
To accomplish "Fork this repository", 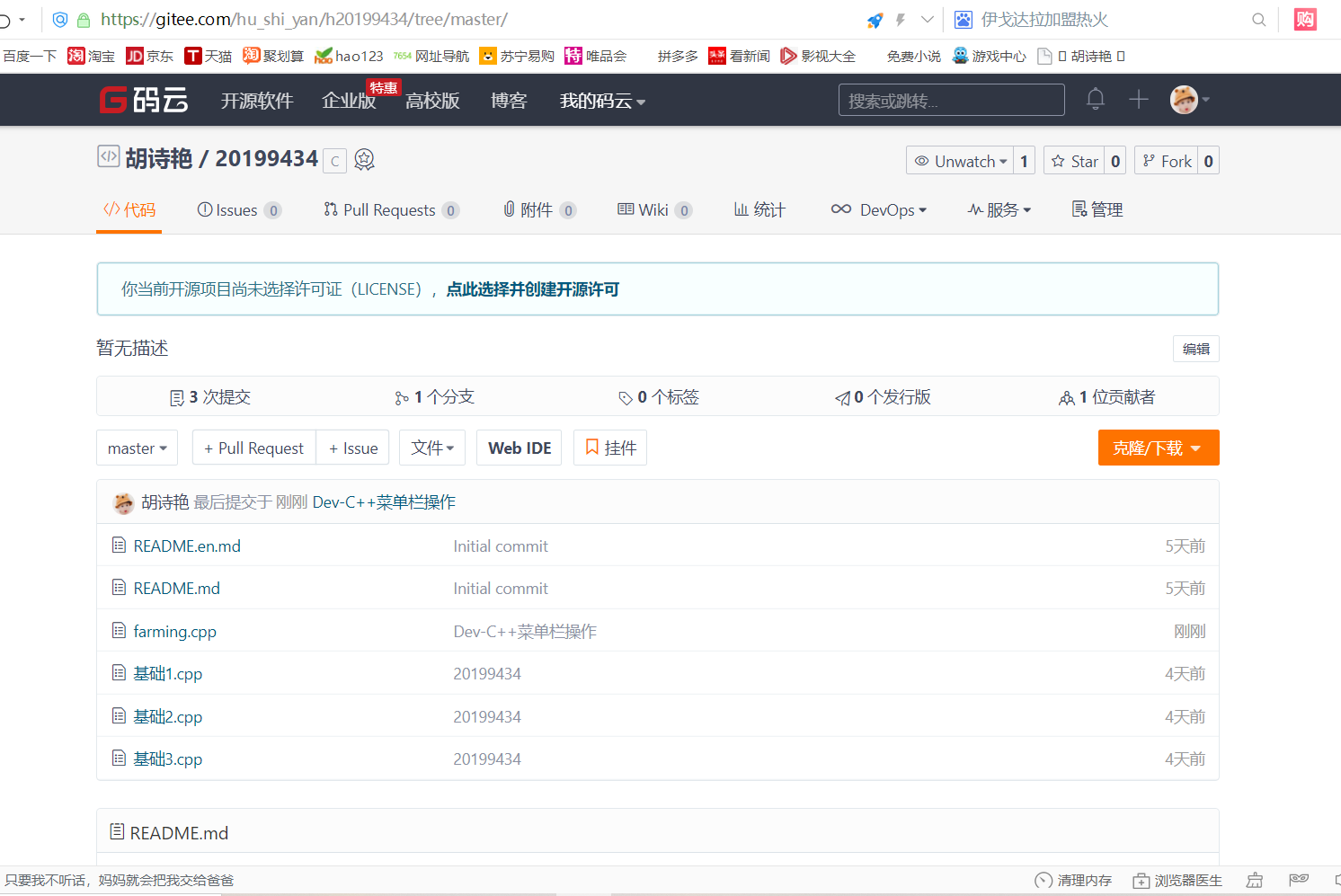I will 1167,161.
